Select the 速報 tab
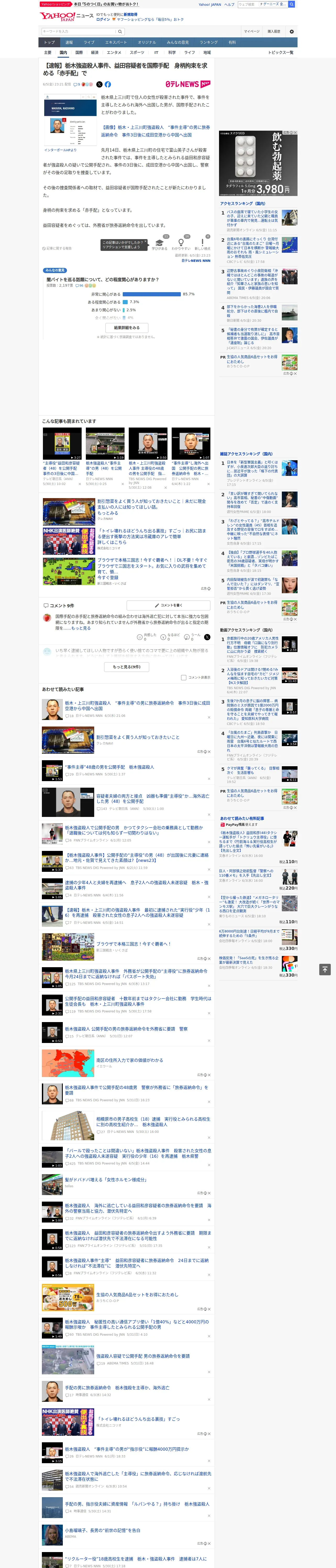Screen dimensions: 336x1568 pyautogui.click(x=69, y=43)
